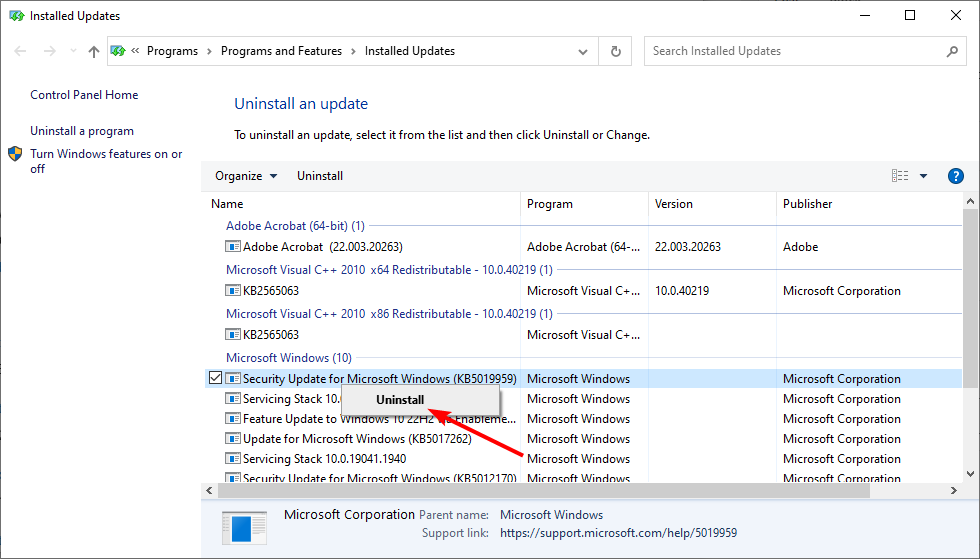Open the Recent locations dropdown arrow
The image size is (980, 559).
[73, 51]
